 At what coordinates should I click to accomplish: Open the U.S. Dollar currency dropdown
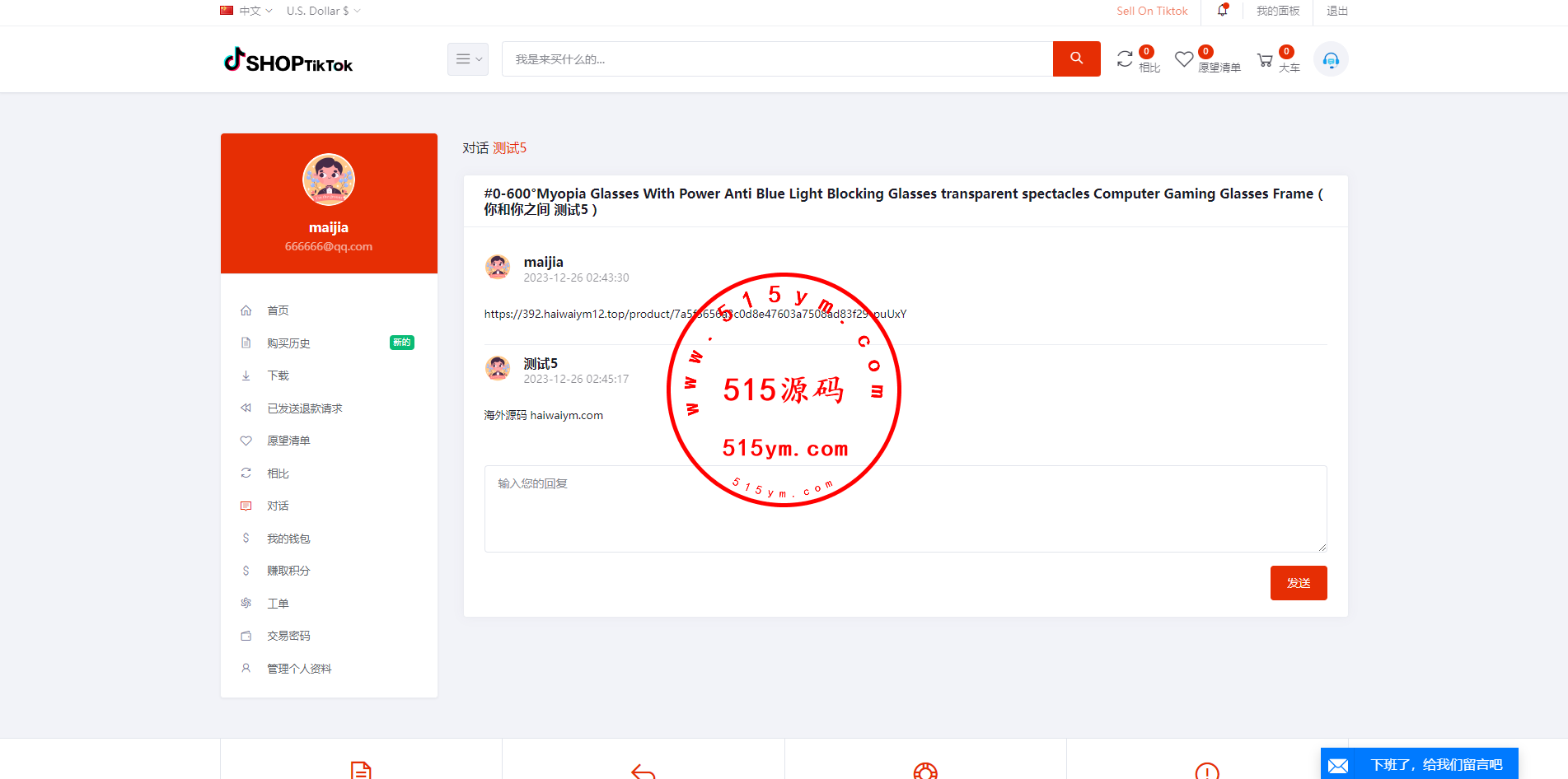coord(323,11)
